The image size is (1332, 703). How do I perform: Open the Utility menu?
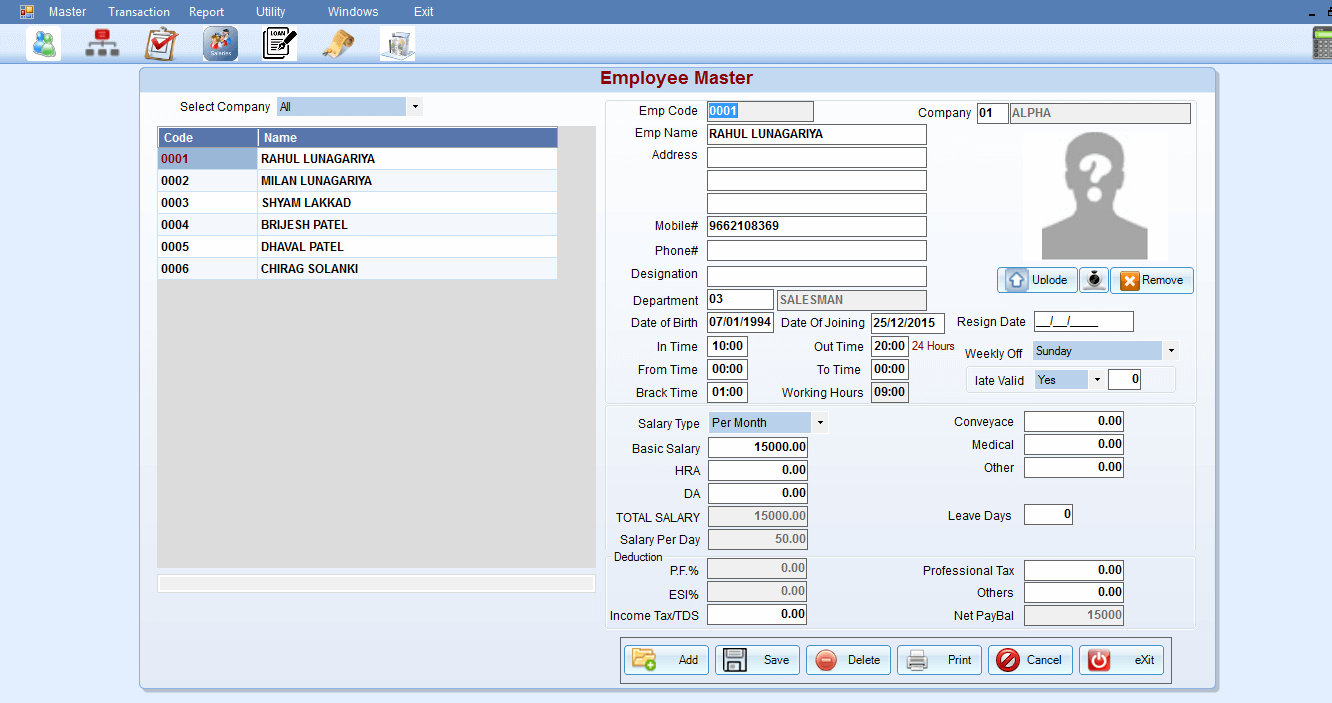click(270, 12)
